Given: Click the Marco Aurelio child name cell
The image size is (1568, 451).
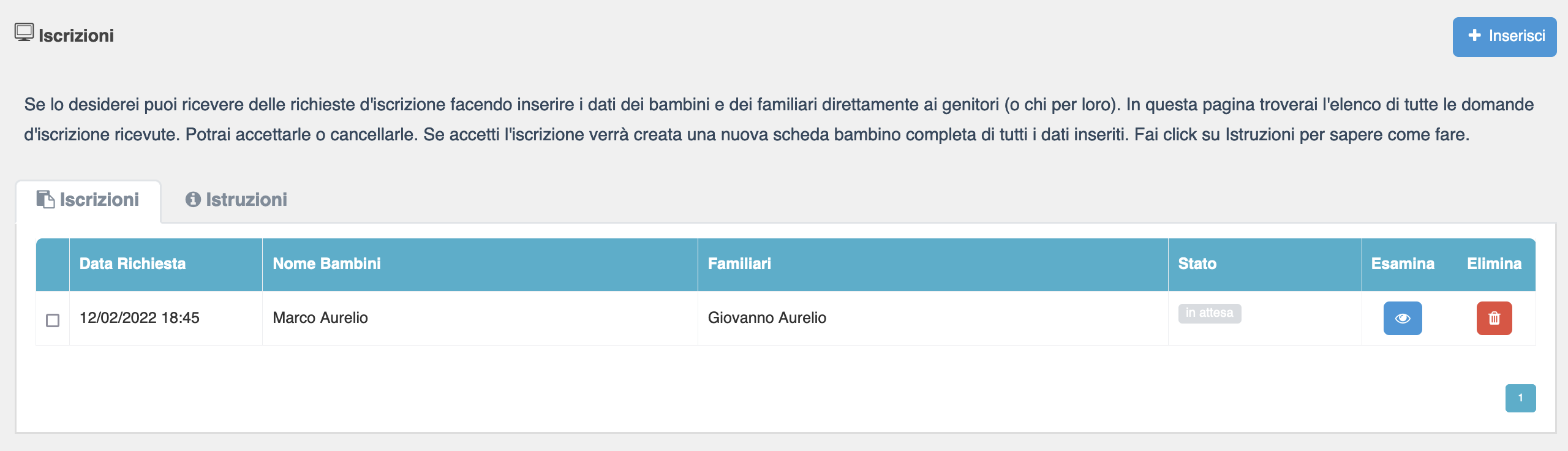Looking at the screenshot, I should 320,317.
